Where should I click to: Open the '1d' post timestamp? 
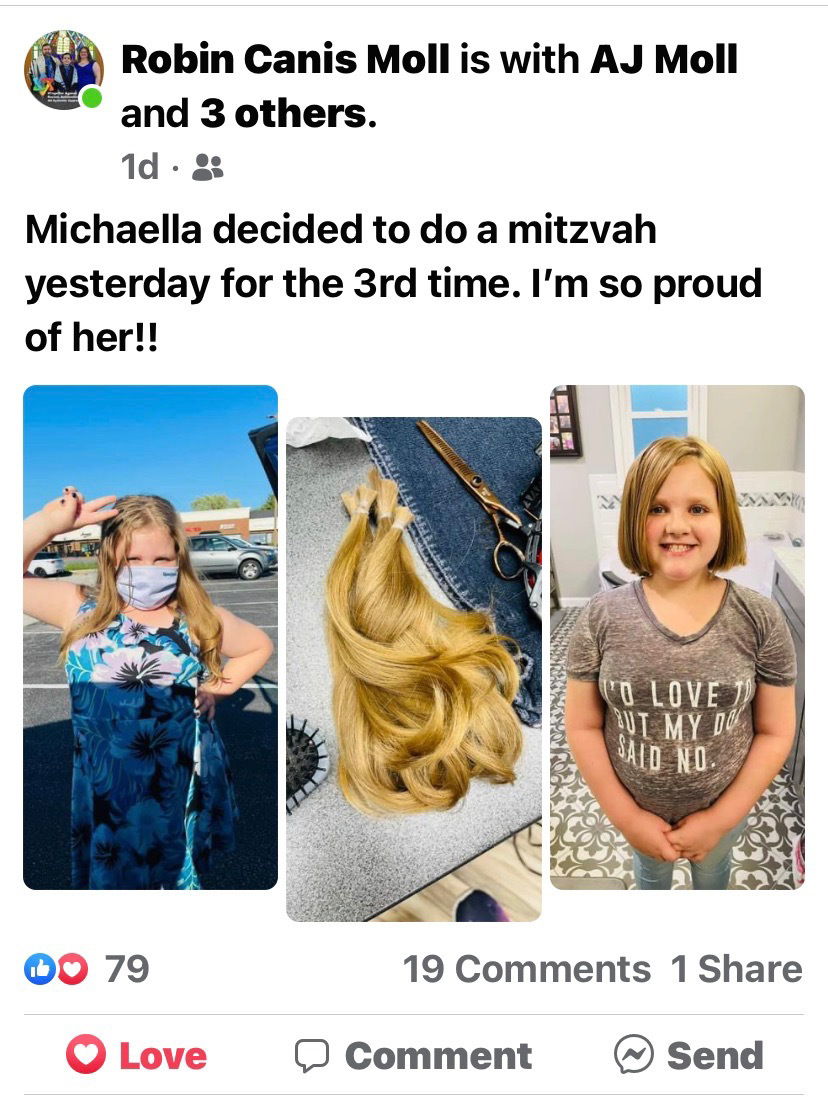click(x=140, y=167)
